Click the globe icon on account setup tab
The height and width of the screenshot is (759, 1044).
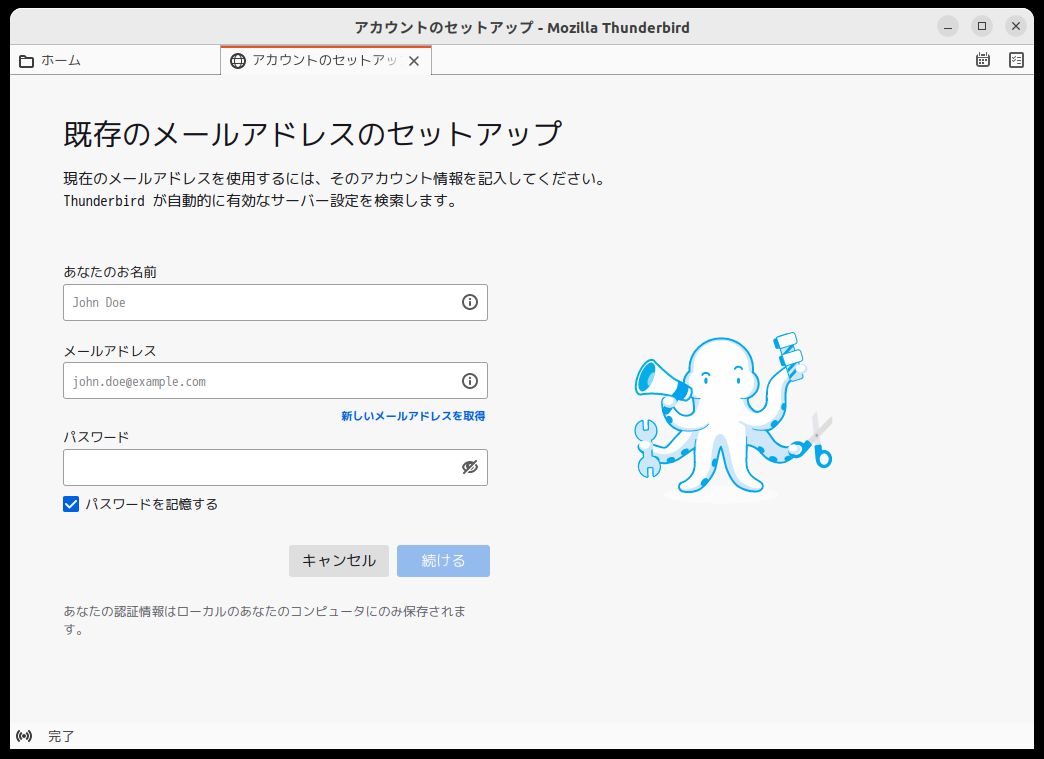click(238, 61)
